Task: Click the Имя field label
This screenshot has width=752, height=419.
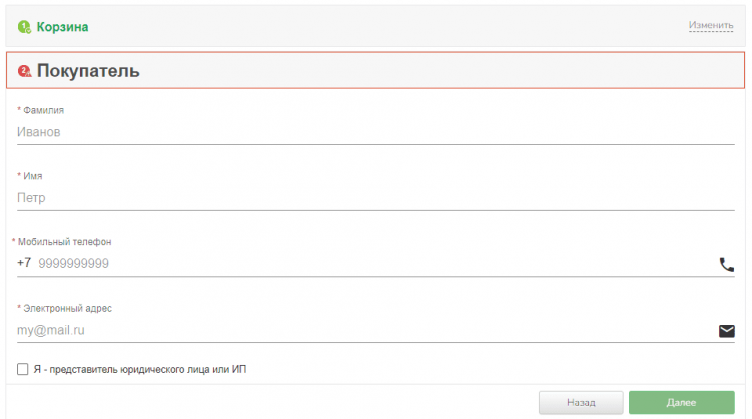Action: pyautogui.click(x=33, y=176)
